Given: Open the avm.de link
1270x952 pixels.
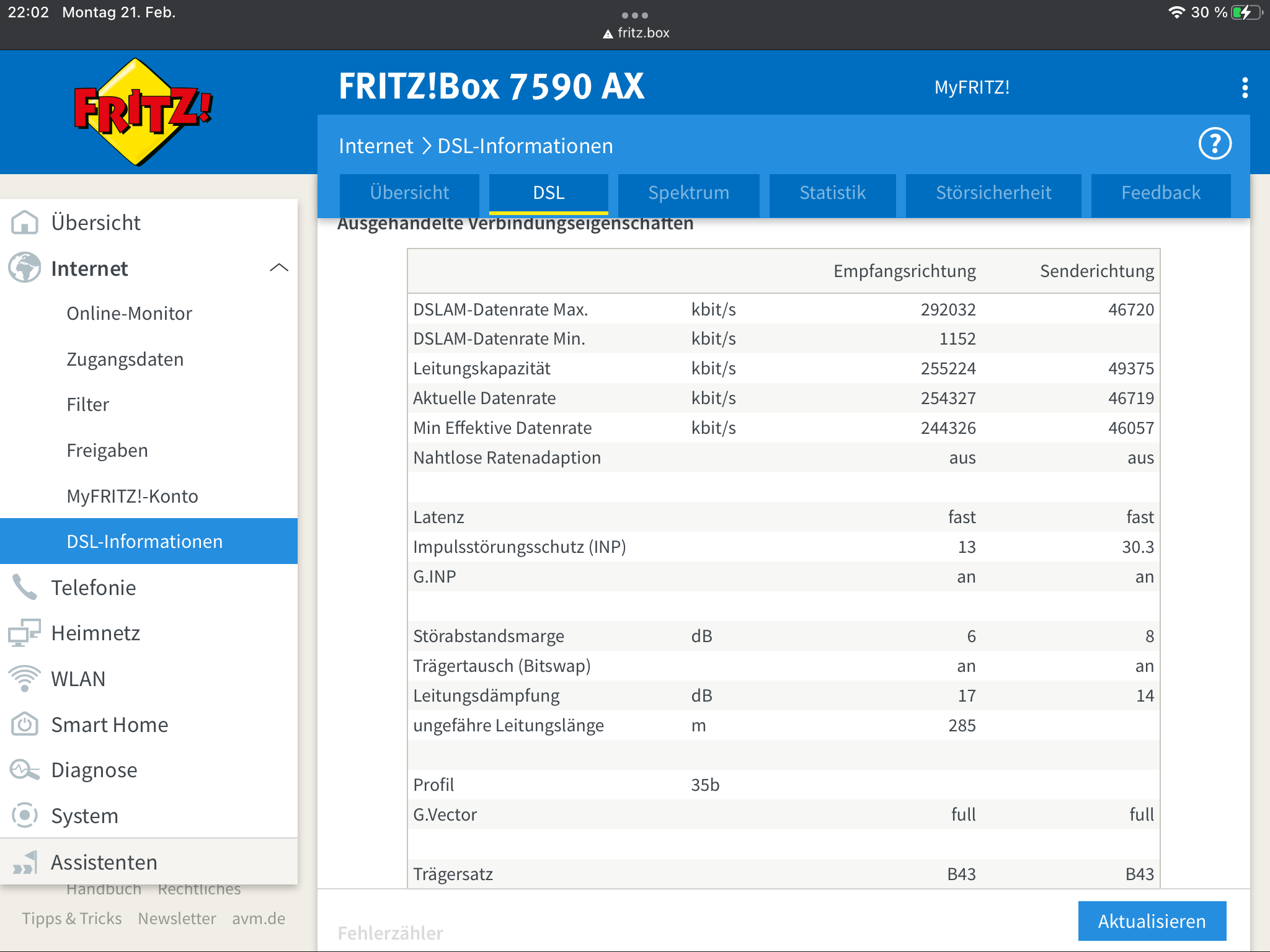Looking at the screenshot, I should tap(259, 919).
